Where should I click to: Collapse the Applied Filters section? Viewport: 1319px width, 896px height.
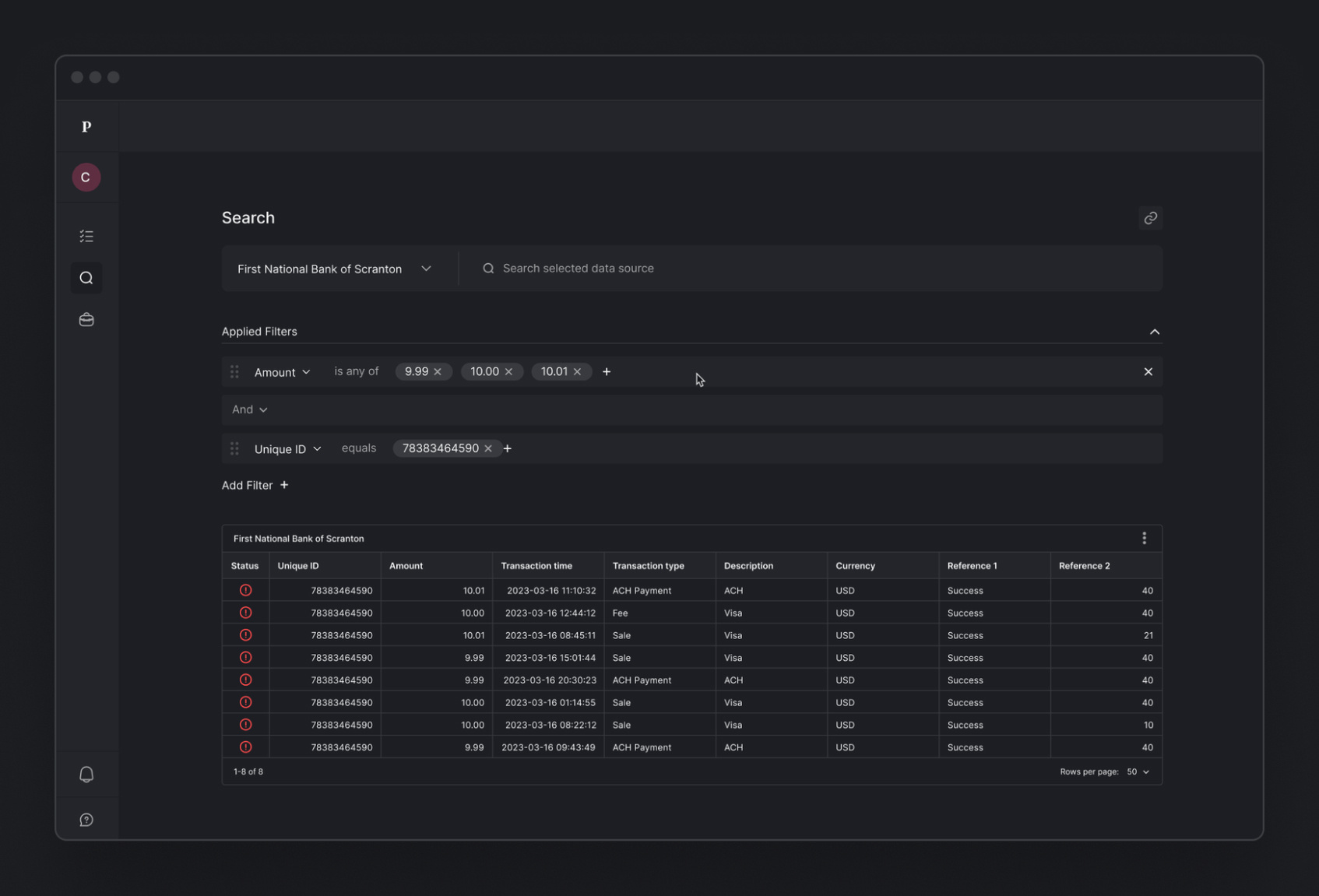point(1154,332)
